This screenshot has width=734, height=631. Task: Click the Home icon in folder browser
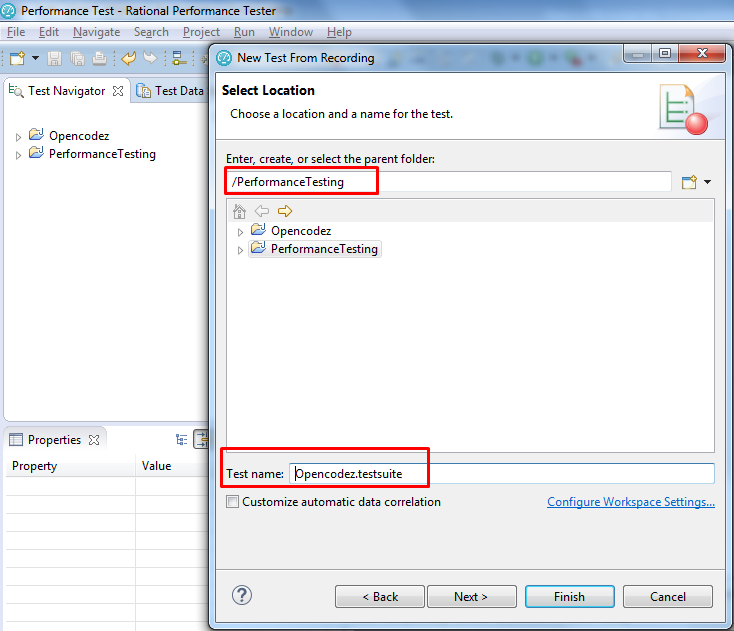coord(239,211)
